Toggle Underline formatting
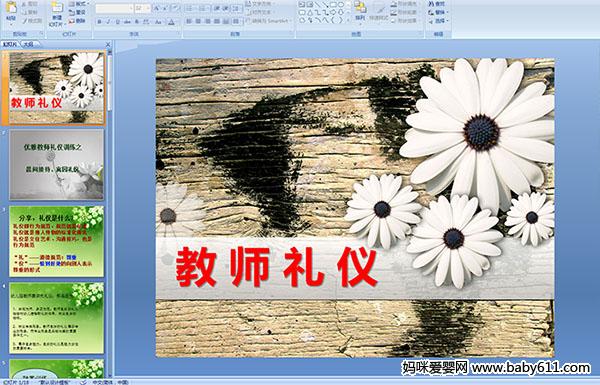The height and width of the screenshot is (385, 600). coord(117,22)
